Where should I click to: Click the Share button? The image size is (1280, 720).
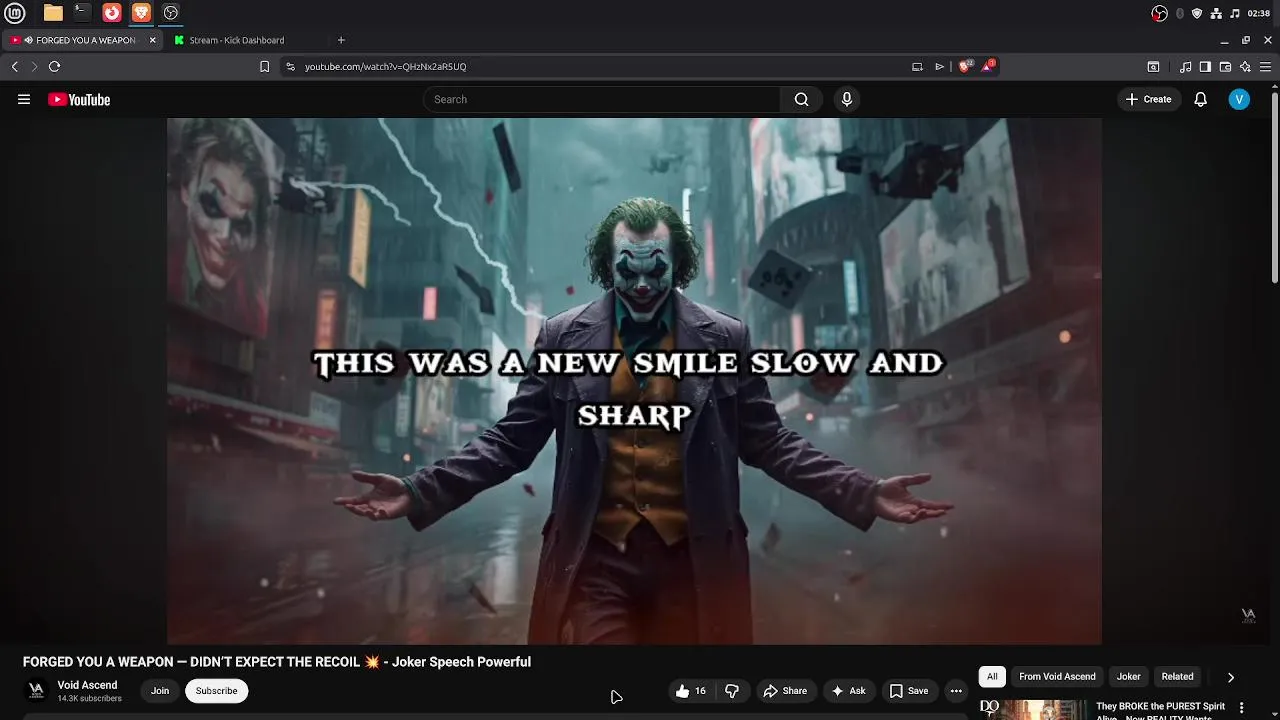point(785,691)
